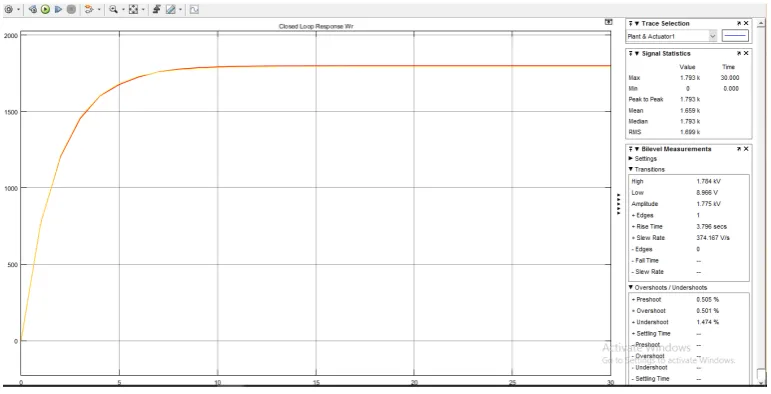The height and width of the screenshot is (394, 771).
Task: Click the maximize axes icon above the plot
Action: click(608, 22)
